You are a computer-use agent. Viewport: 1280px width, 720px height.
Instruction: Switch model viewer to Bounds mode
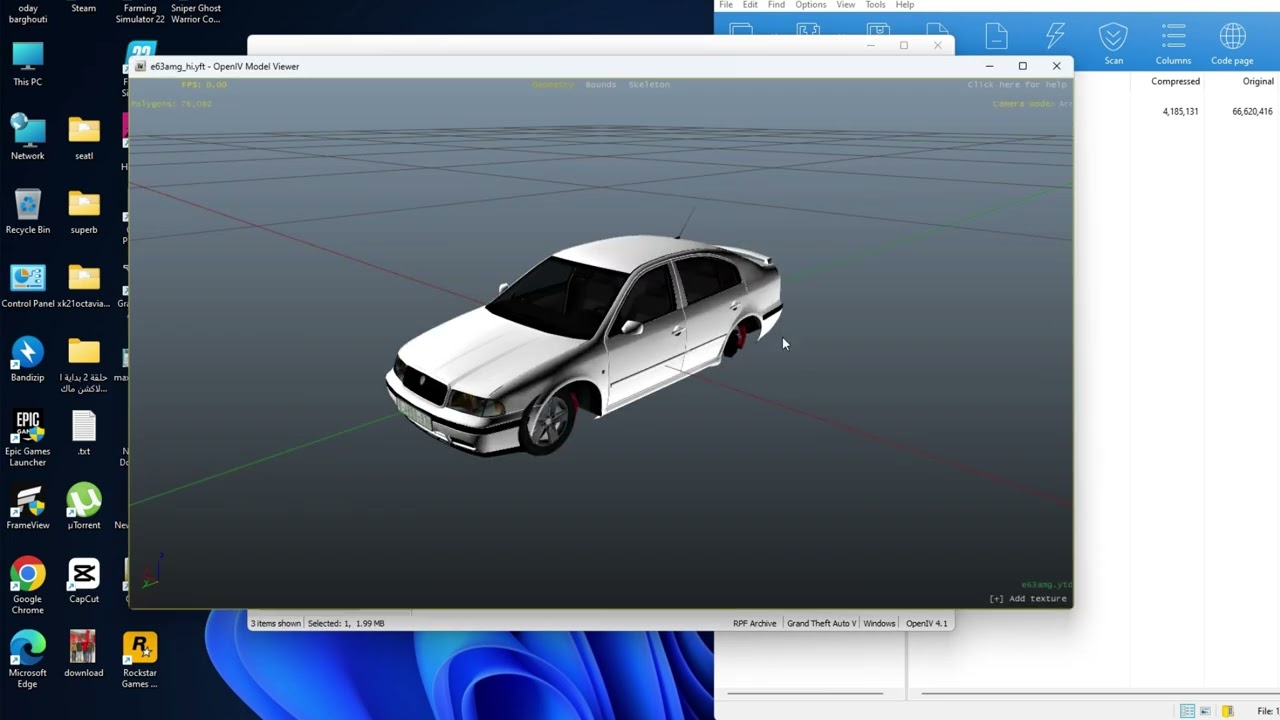pyautogui.click(x=601, y=85)
